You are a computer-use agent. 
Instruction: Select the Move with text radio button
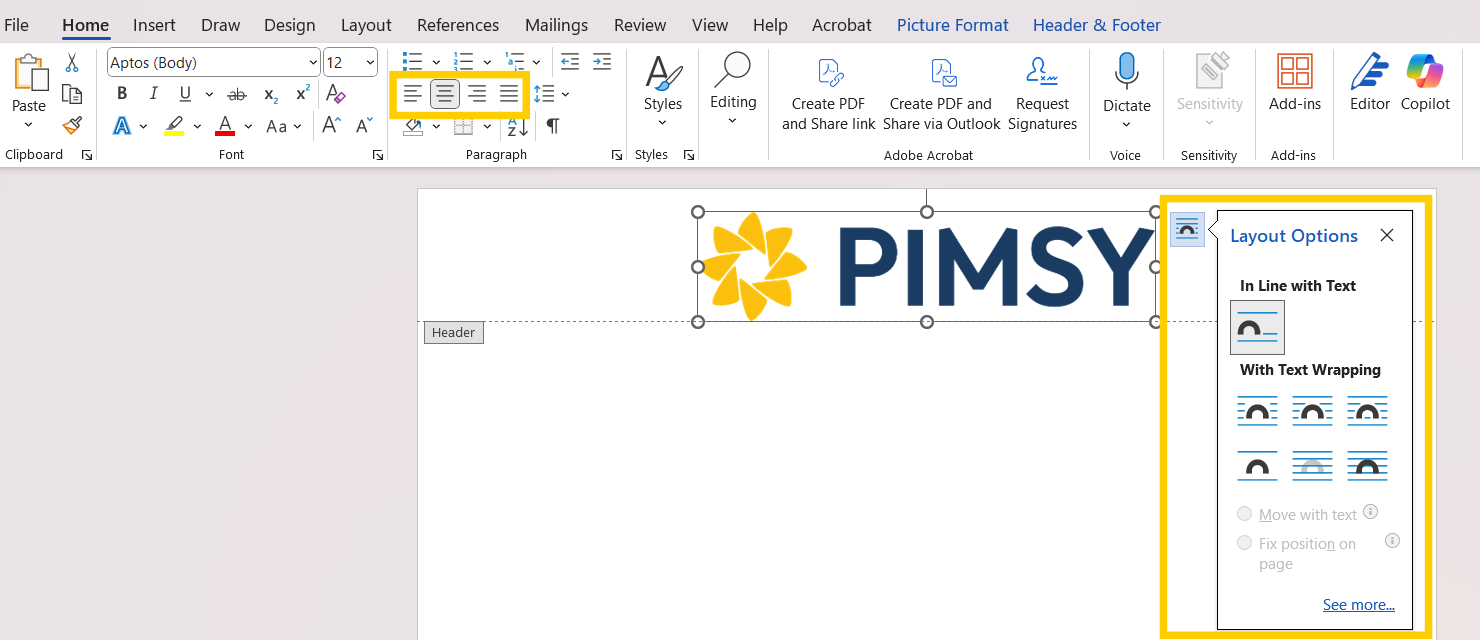coord(1244,513)
